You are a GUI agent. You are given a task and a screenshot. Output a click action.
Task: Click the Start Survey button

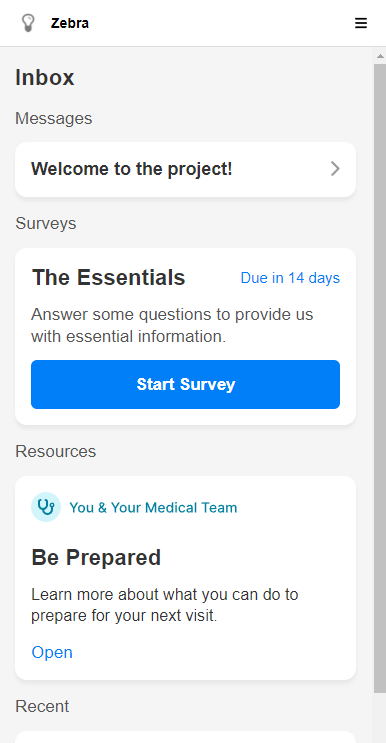(x=185, y=384)
